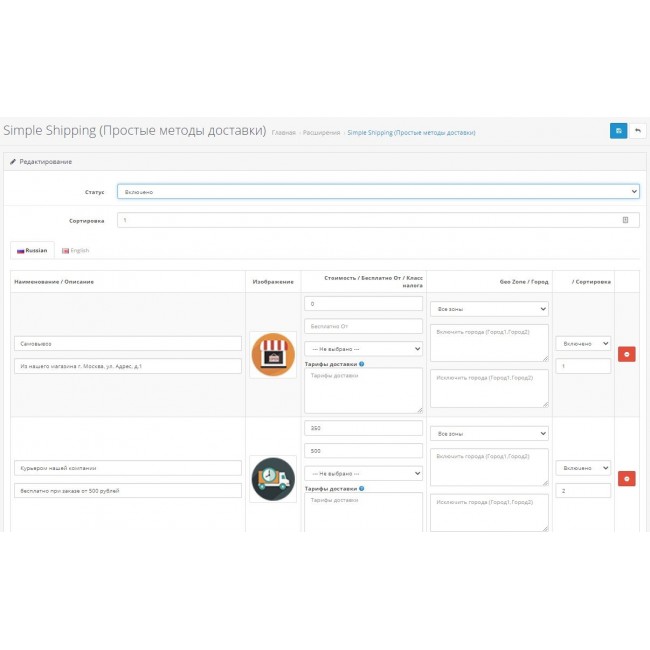Select the Russian language tab
Screen dimensions: 650x650
click(31, 250)
